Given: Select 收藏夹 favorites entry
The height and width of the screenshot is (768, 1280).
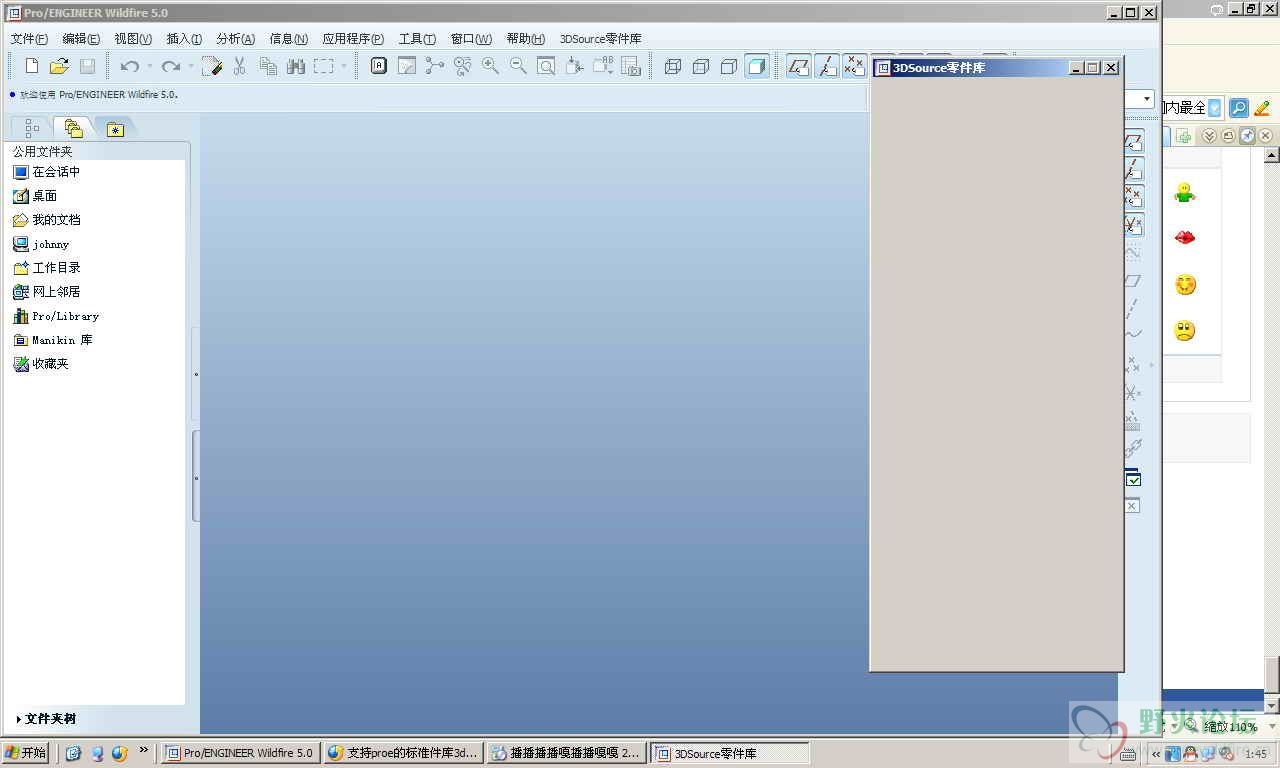Looking at the screenshot, I should [x=41, y=364].
